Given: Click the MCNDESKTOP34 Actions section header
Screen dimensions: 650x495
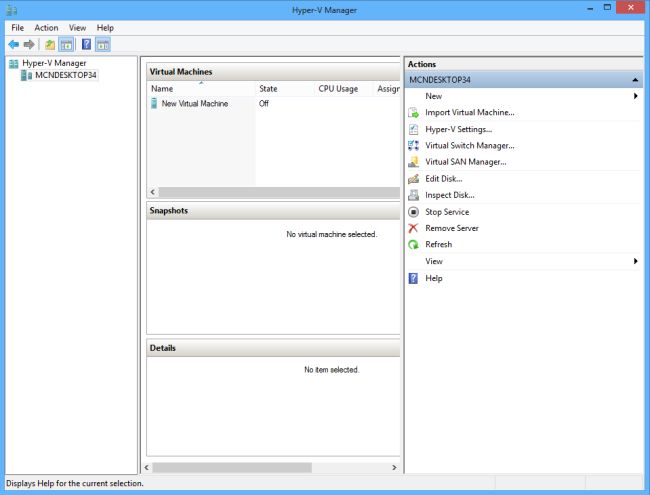Looking at the screenshot, I should point(524,80).
